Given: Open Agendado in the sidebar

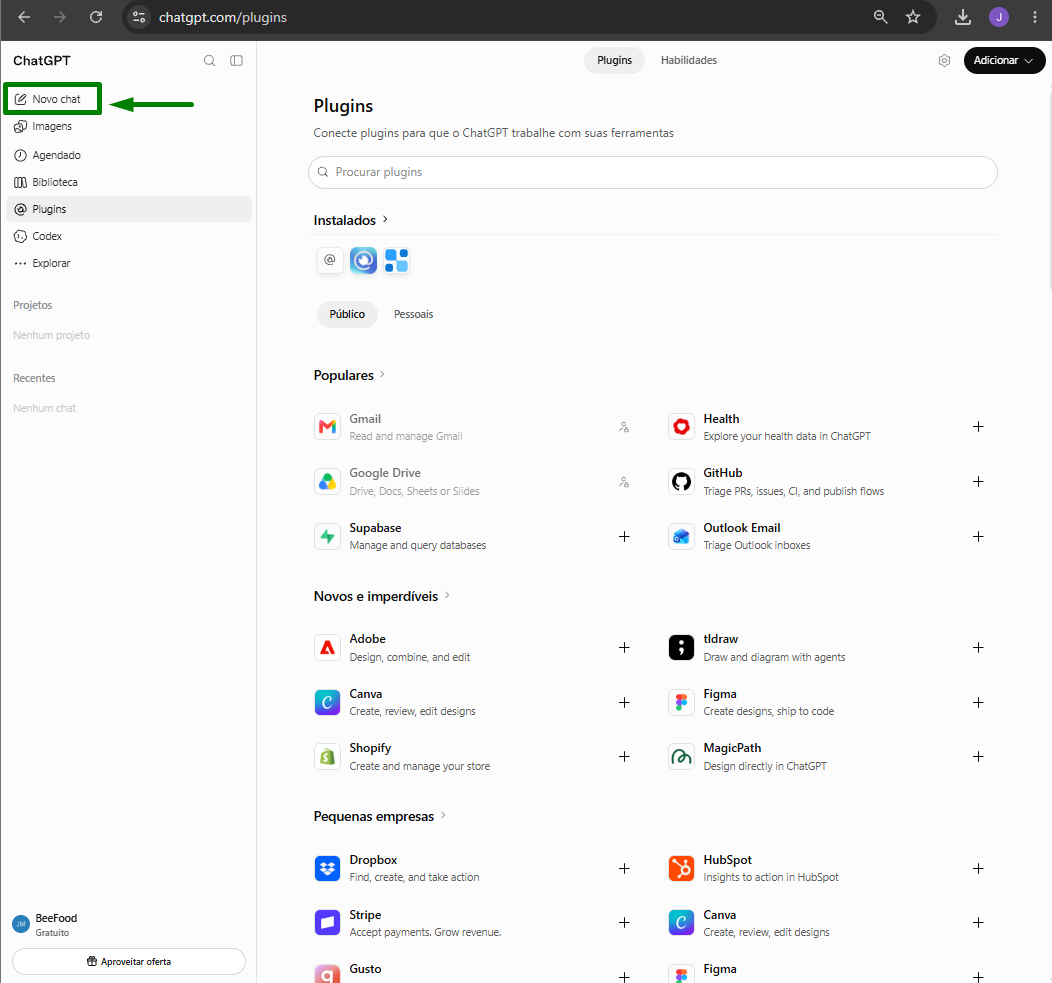Looking at the screenshot, I should click(x=129, y=155).
